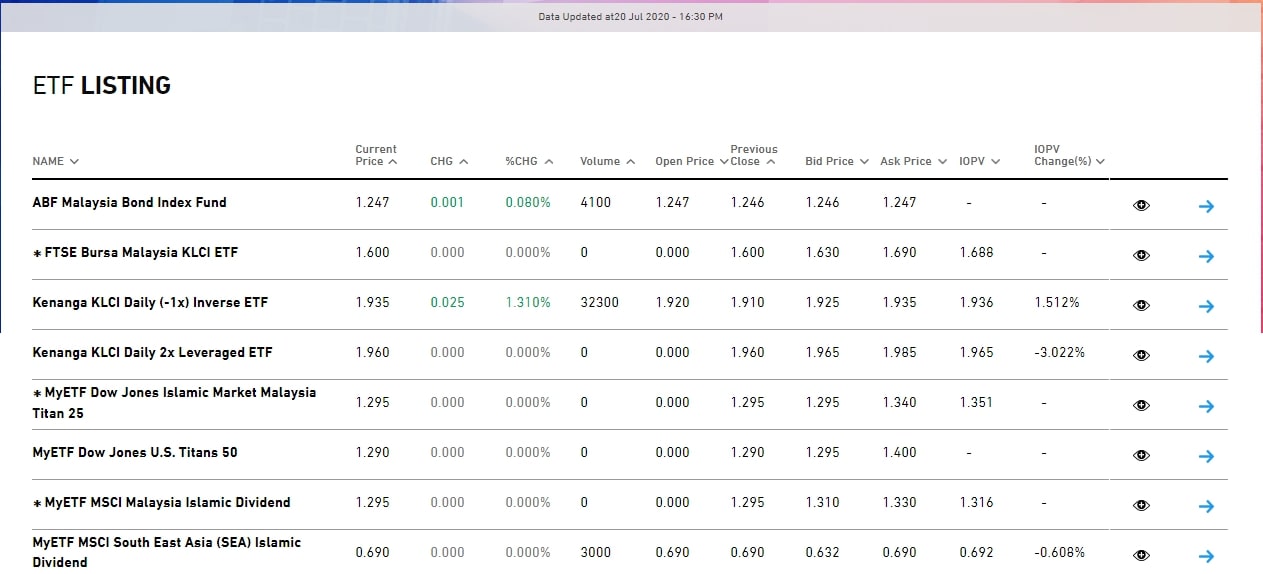Screen dimensions: 1263x574
Task: Sort by Previous Close column header
Action: click(x=754, y=155)
